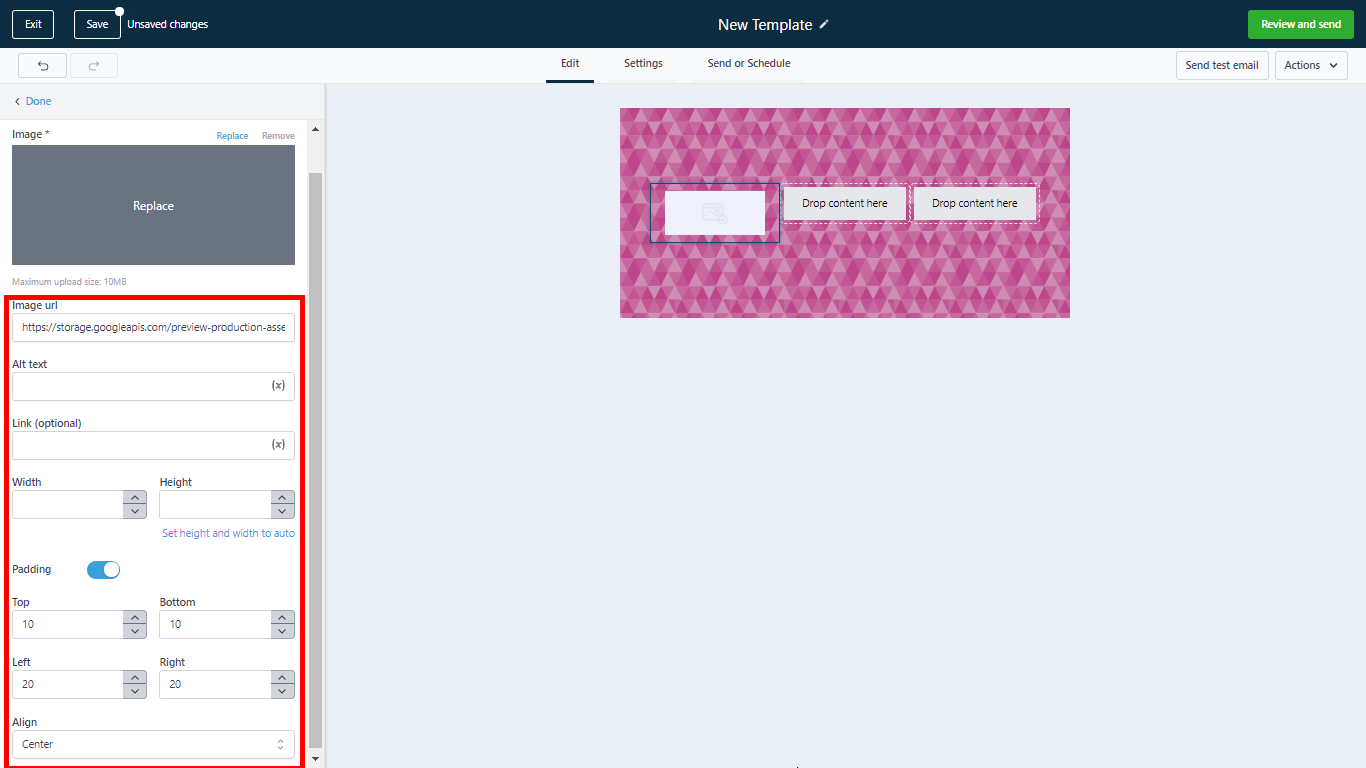Expand the Actions dropdown menu
The height and width of the screenshot is (768, 1366).
click(x=1311, y=66)
